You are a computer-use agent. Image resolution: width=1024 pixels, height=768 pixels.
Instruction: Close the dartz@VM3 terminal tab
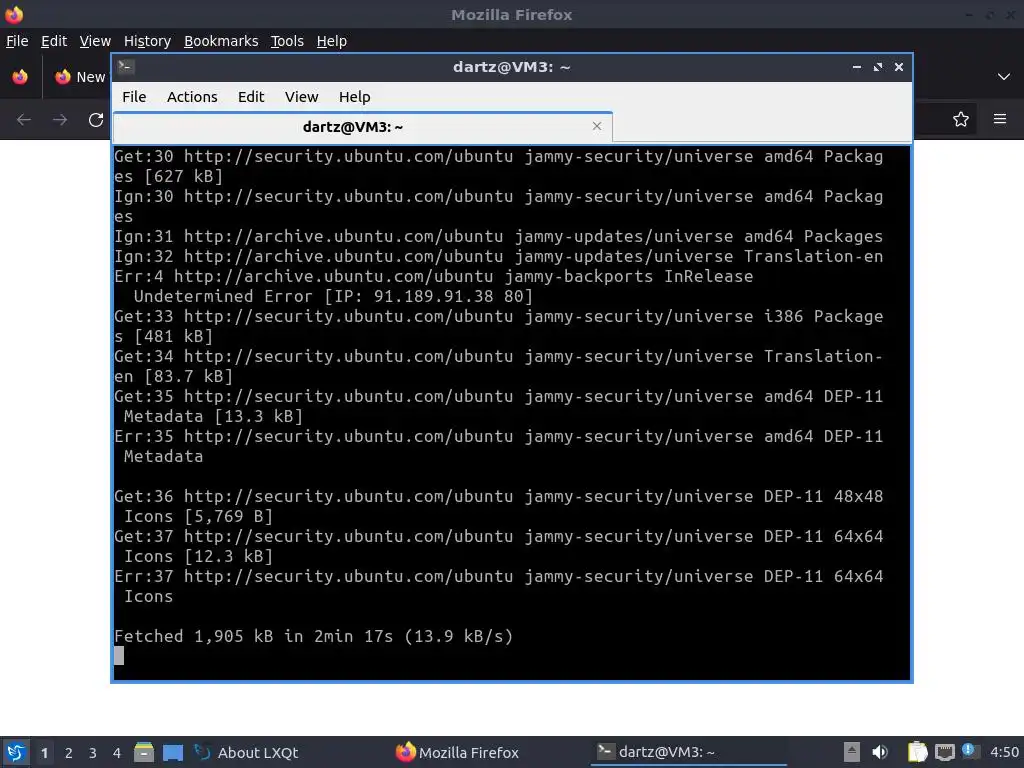click(596, 126)
